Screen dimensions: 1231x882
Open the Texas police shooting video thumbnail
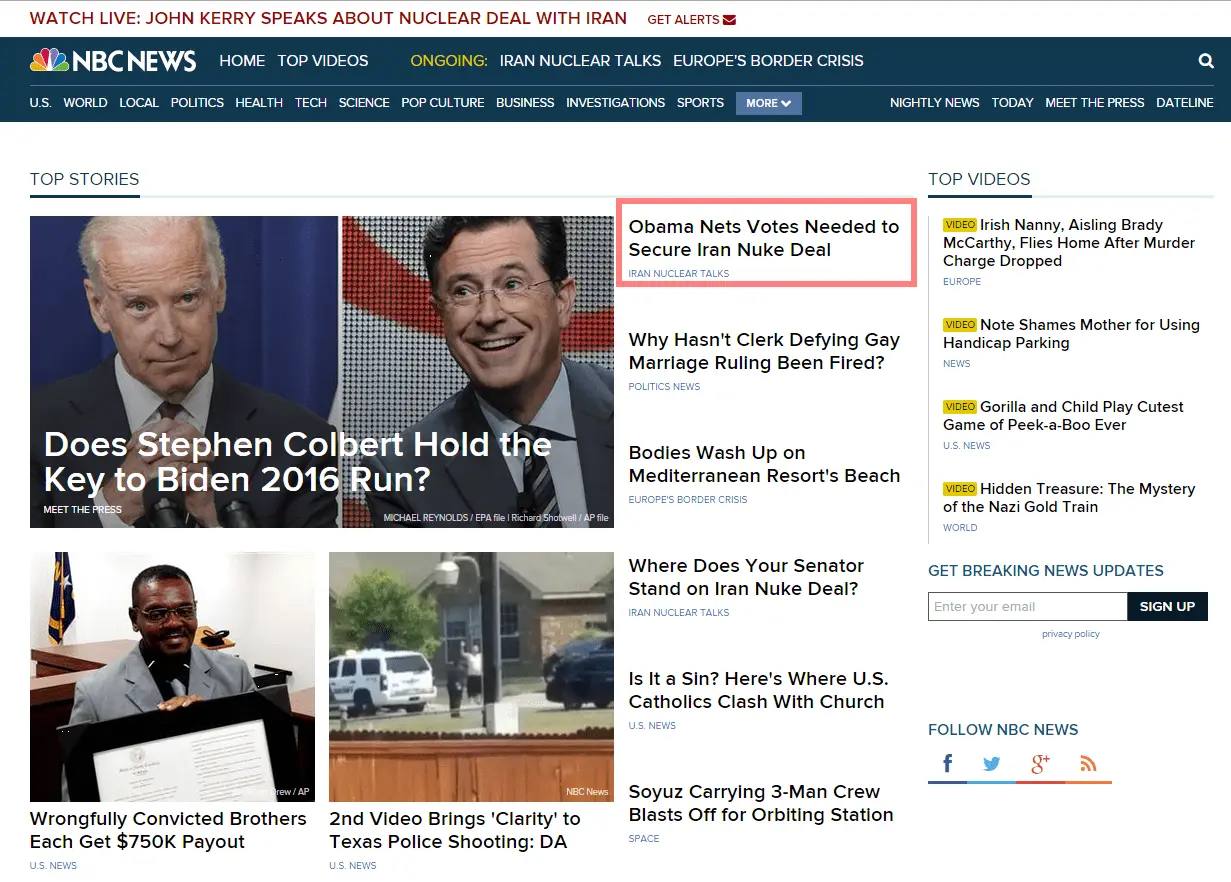coord(471,677)
